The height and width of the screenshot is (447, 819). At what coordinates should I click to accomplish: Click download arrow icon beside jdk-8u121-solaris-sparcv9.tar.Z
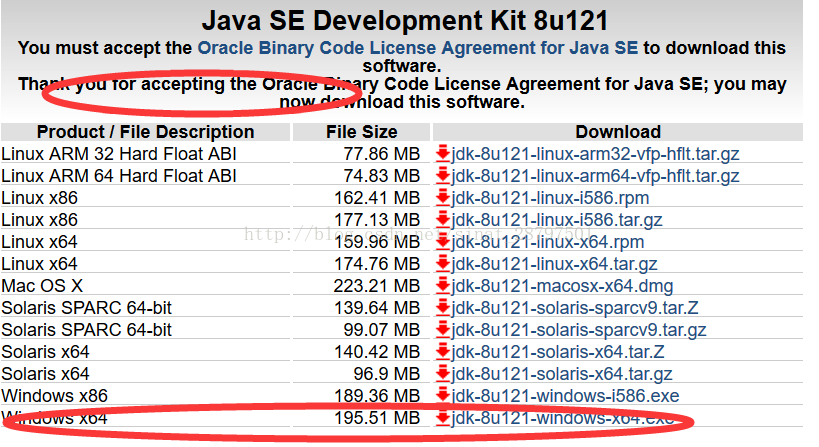443,308
